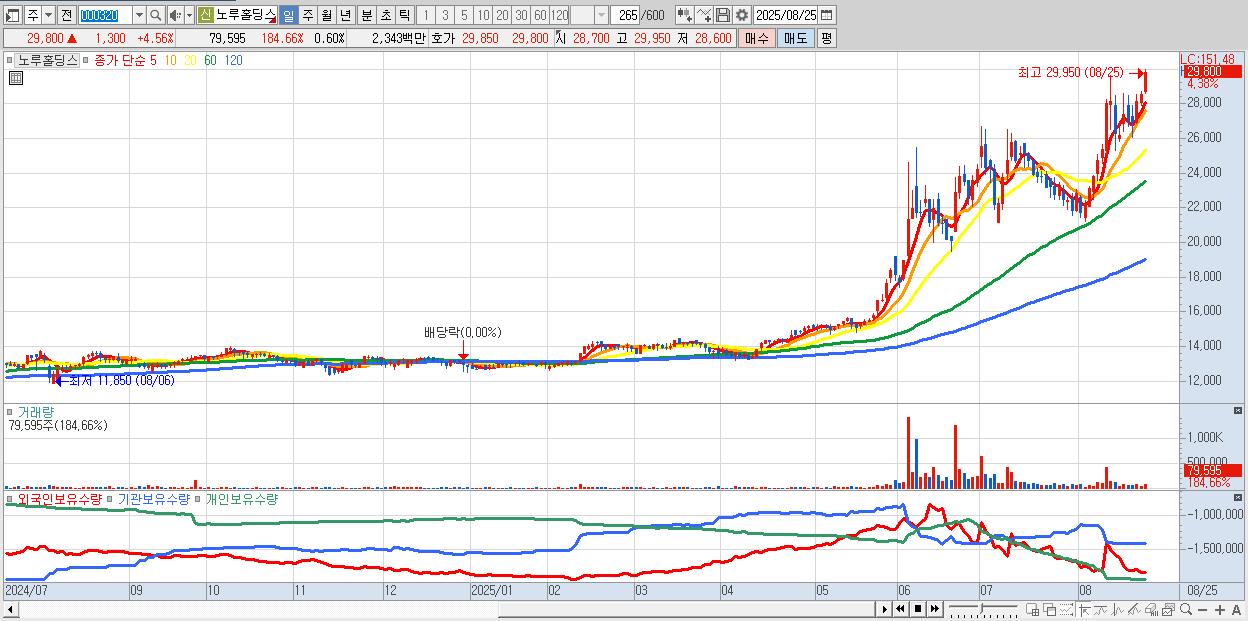Select the 10 interval tab
The width and height of the screenshot is (1248, 621).
click(x=483, y=15)
